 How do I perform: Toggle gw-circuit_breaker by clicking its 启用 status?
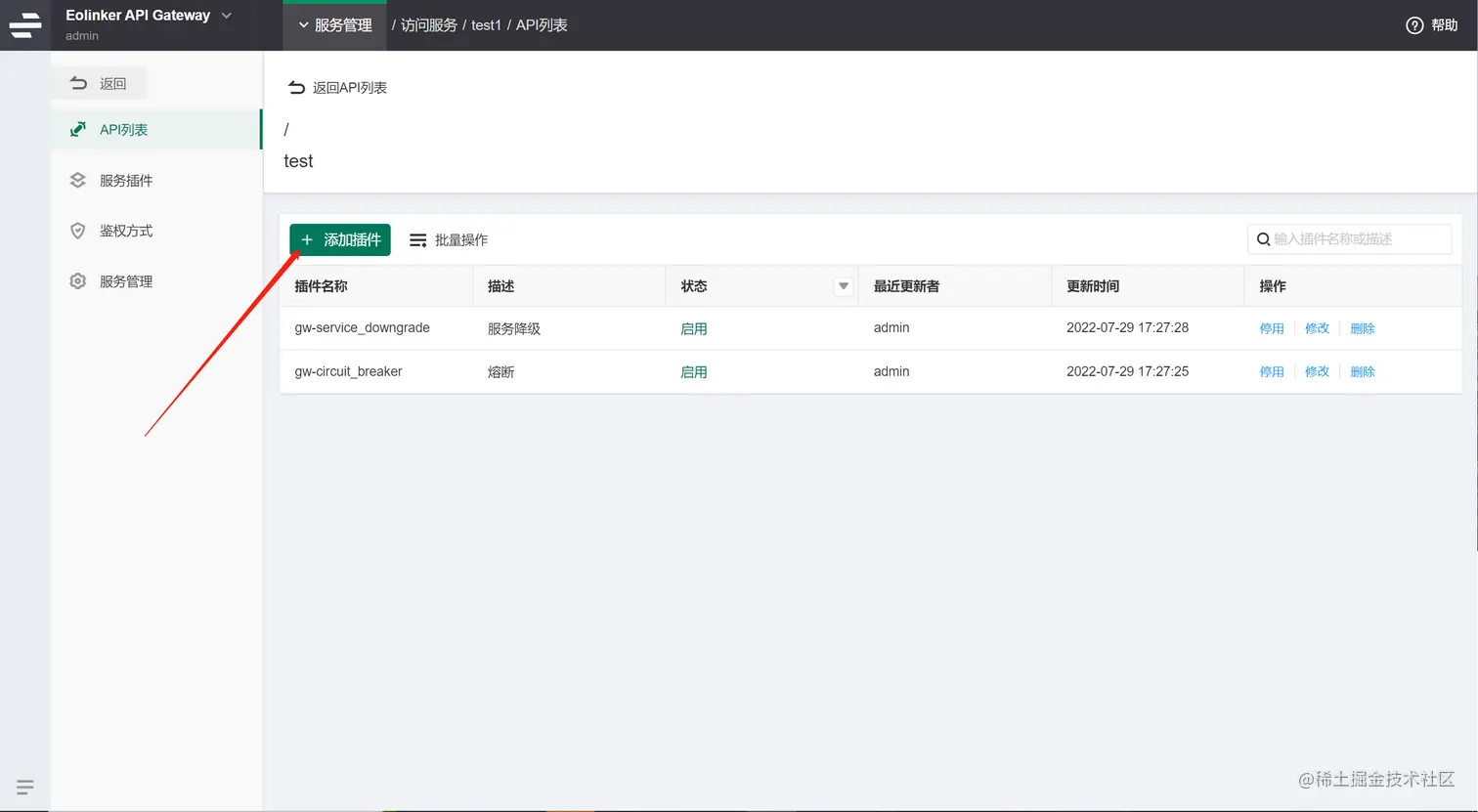click(x=693, y=371)
